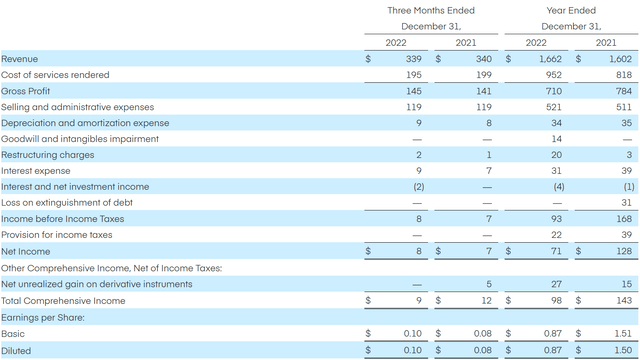Select Gross Profit value 145
640x360 pixels.
(414, 91)
